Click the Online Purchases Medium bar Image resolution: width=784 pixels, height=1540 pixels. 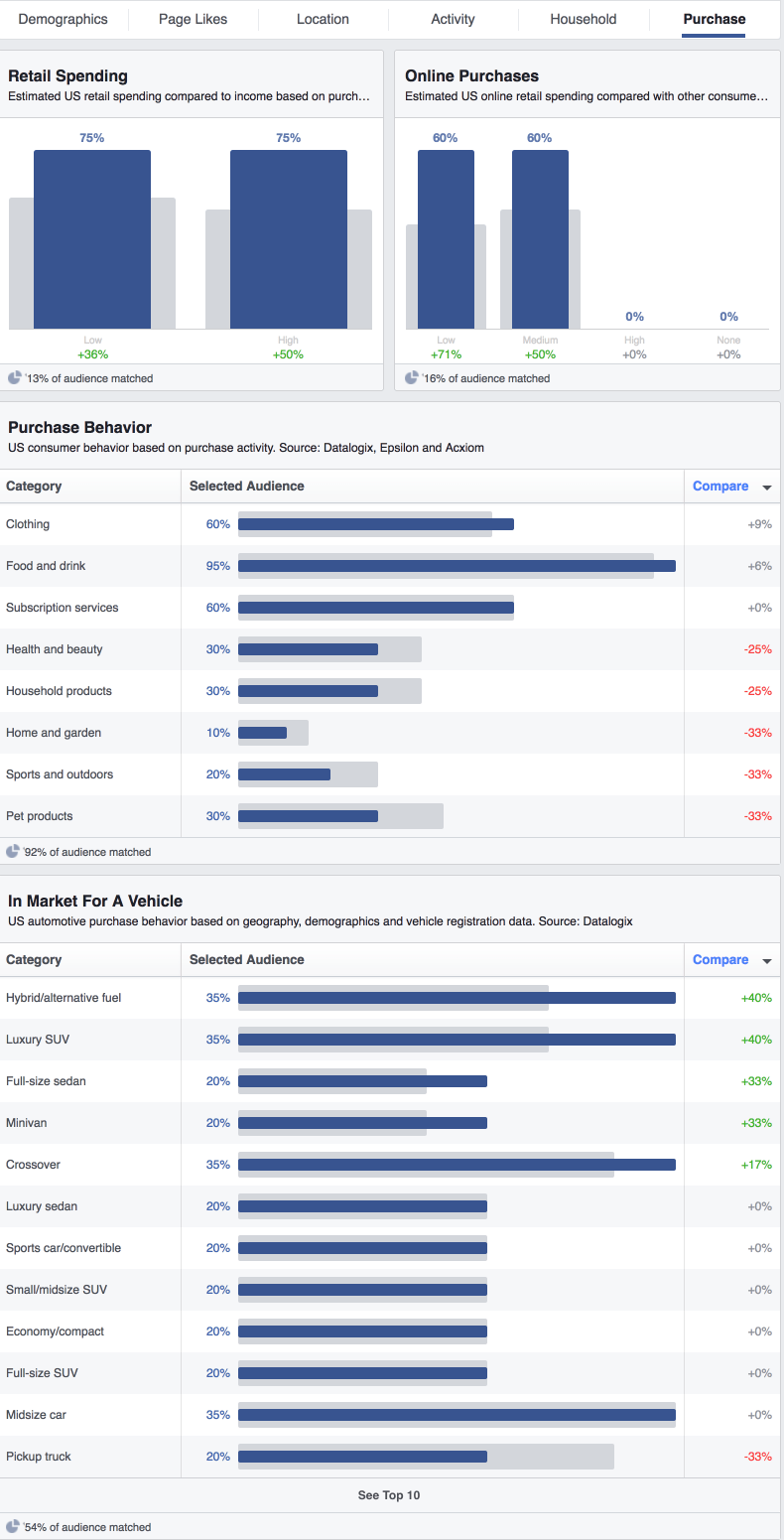click(540, 239)
